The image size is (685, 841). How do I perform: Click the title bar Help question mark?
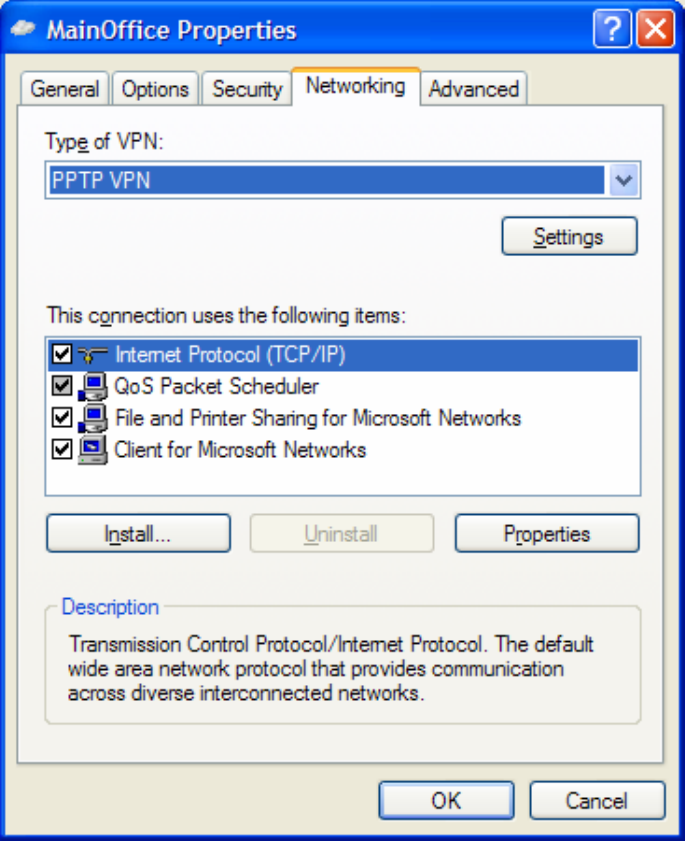click(x=611, y=30)
